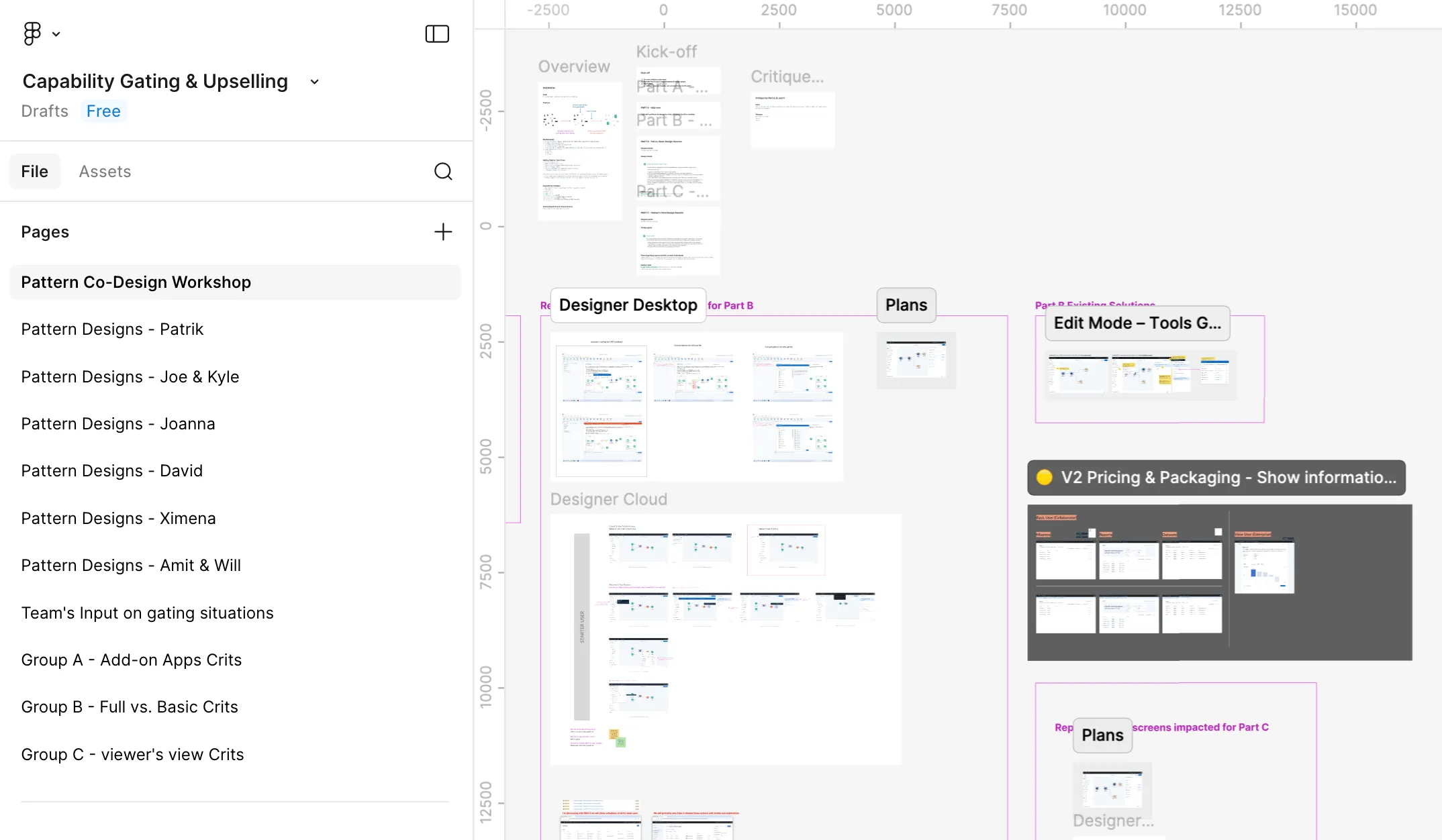1442x840 pixels.
Task: Click the Pages section header
Action: pyautogui.click(x=45, y=231)
